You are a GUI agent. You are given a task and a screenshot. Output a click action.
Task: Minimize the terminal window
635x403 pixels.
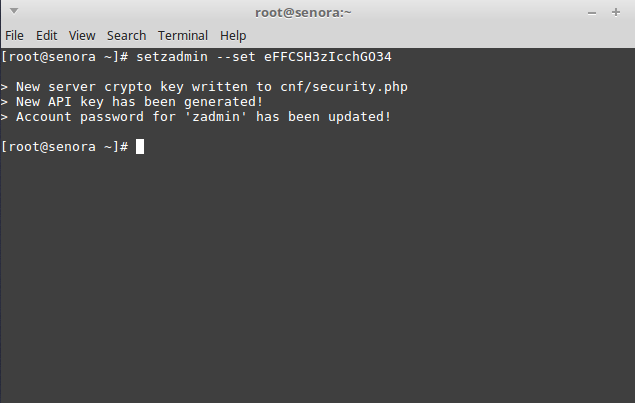tap(592, 13)
